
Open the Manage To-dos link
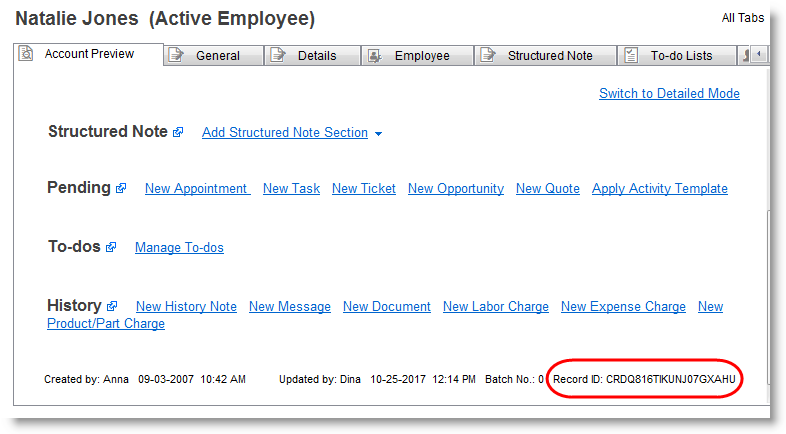click(x=179, y=247)
